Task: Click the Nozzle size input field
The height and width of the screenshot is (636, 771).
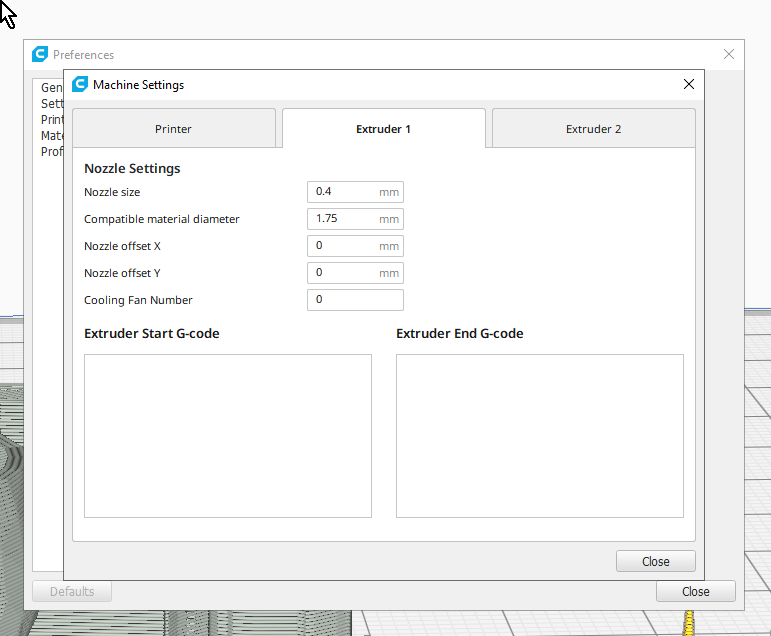Action: (355, 192)
